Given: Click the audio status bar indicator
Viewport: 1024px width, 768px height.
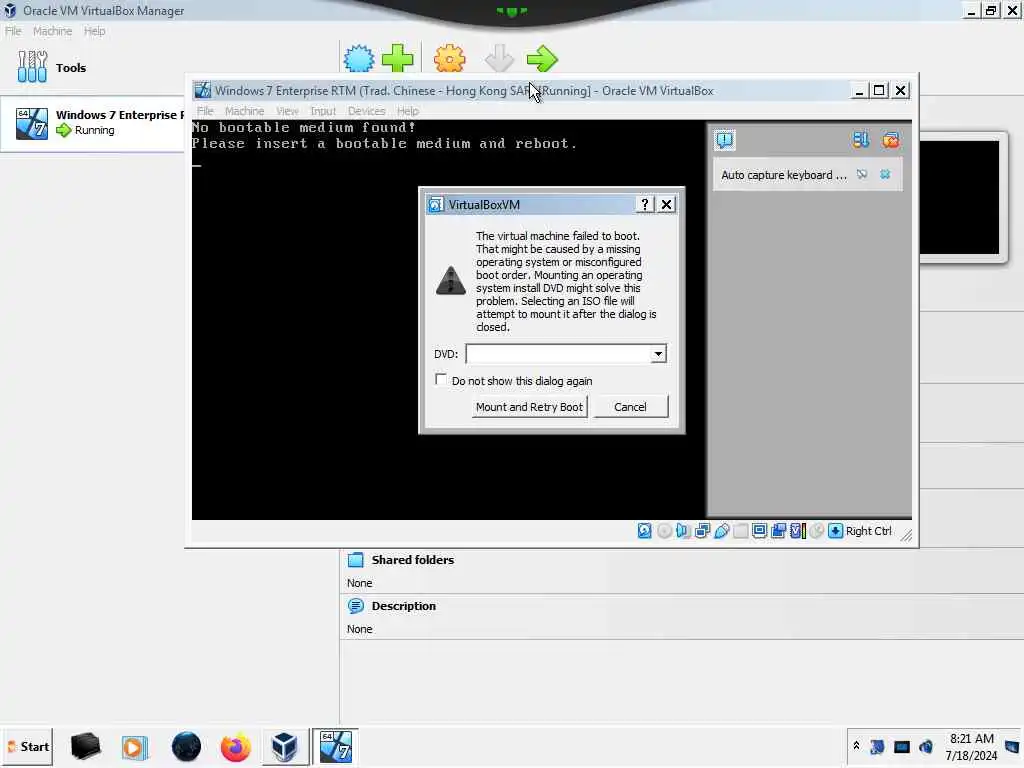Looking at the screenshot, I should [x=683, y=531].
